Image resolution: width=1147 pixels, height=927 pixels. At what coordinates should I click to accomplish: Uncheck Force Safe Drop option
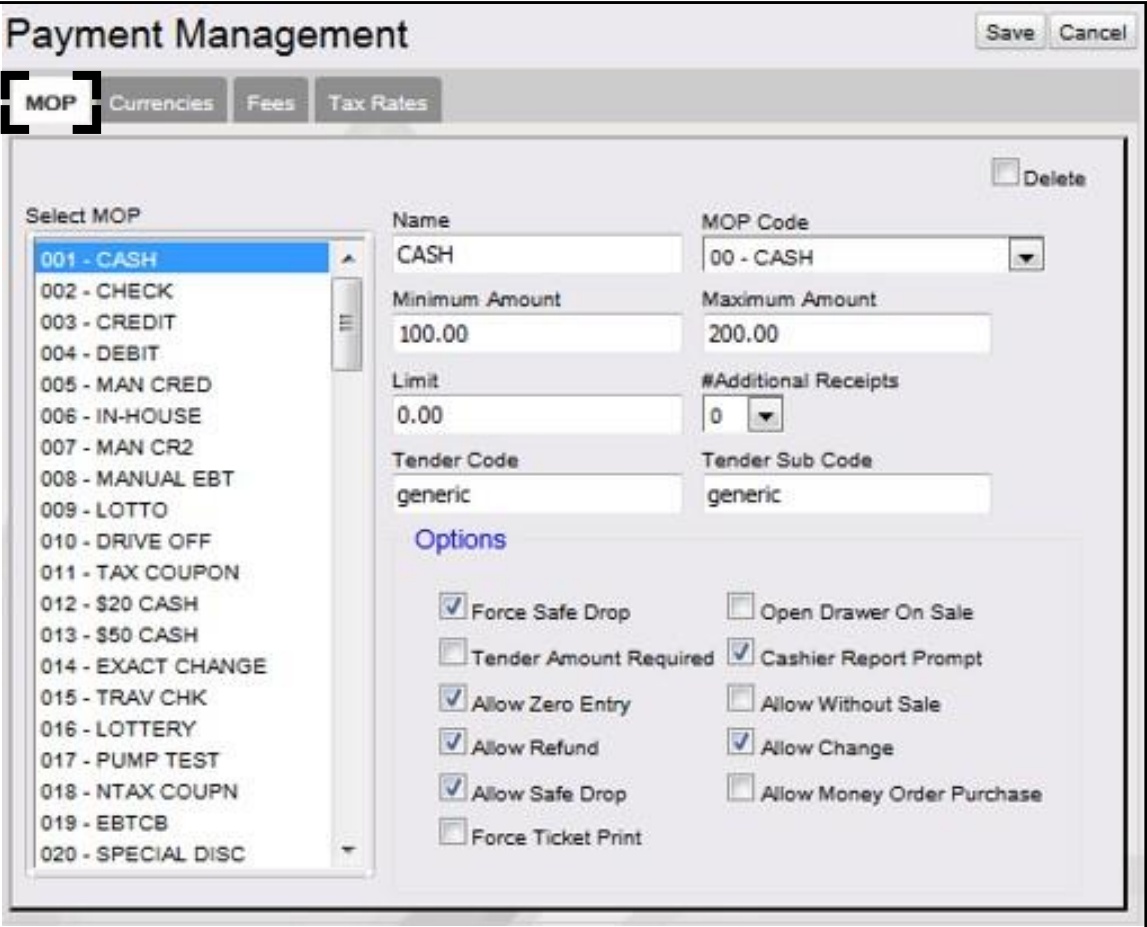tap(453, 607)
